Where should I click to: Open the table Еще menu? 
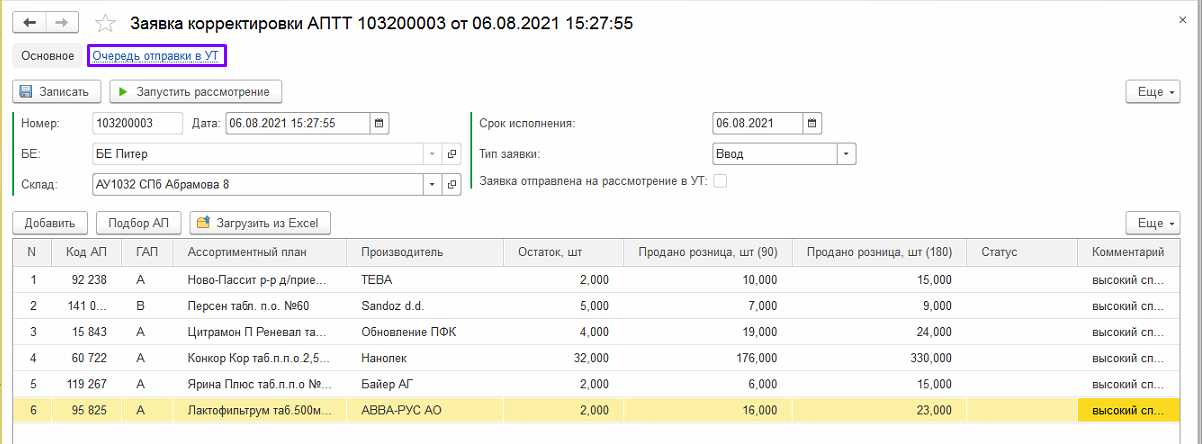1152,222
